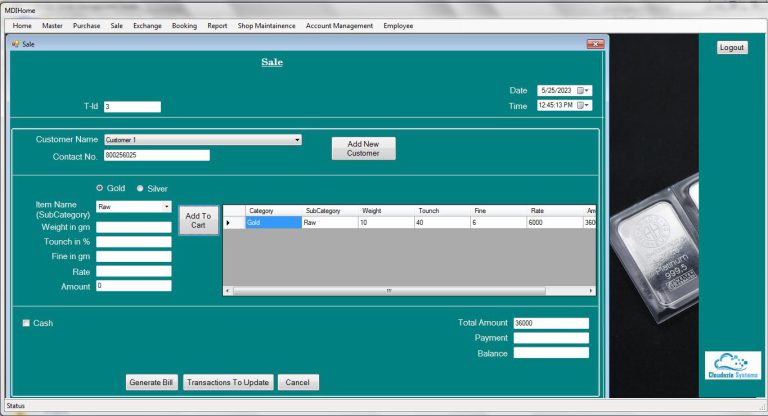The image size is (768, 416).
Task: Open the Account Management menu
Action: (339, 26)
